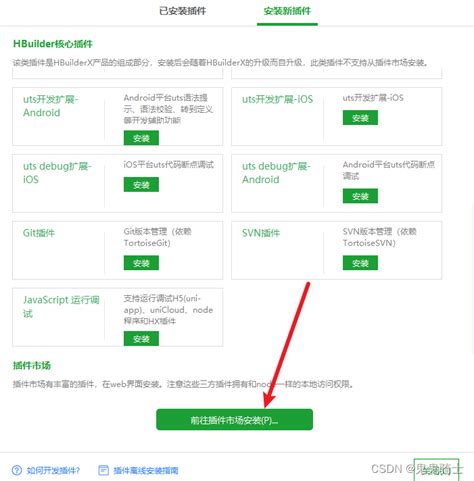Install the uts debug扩展-Android plugin
The image size is (474, 481).
[x=360, y=196]
